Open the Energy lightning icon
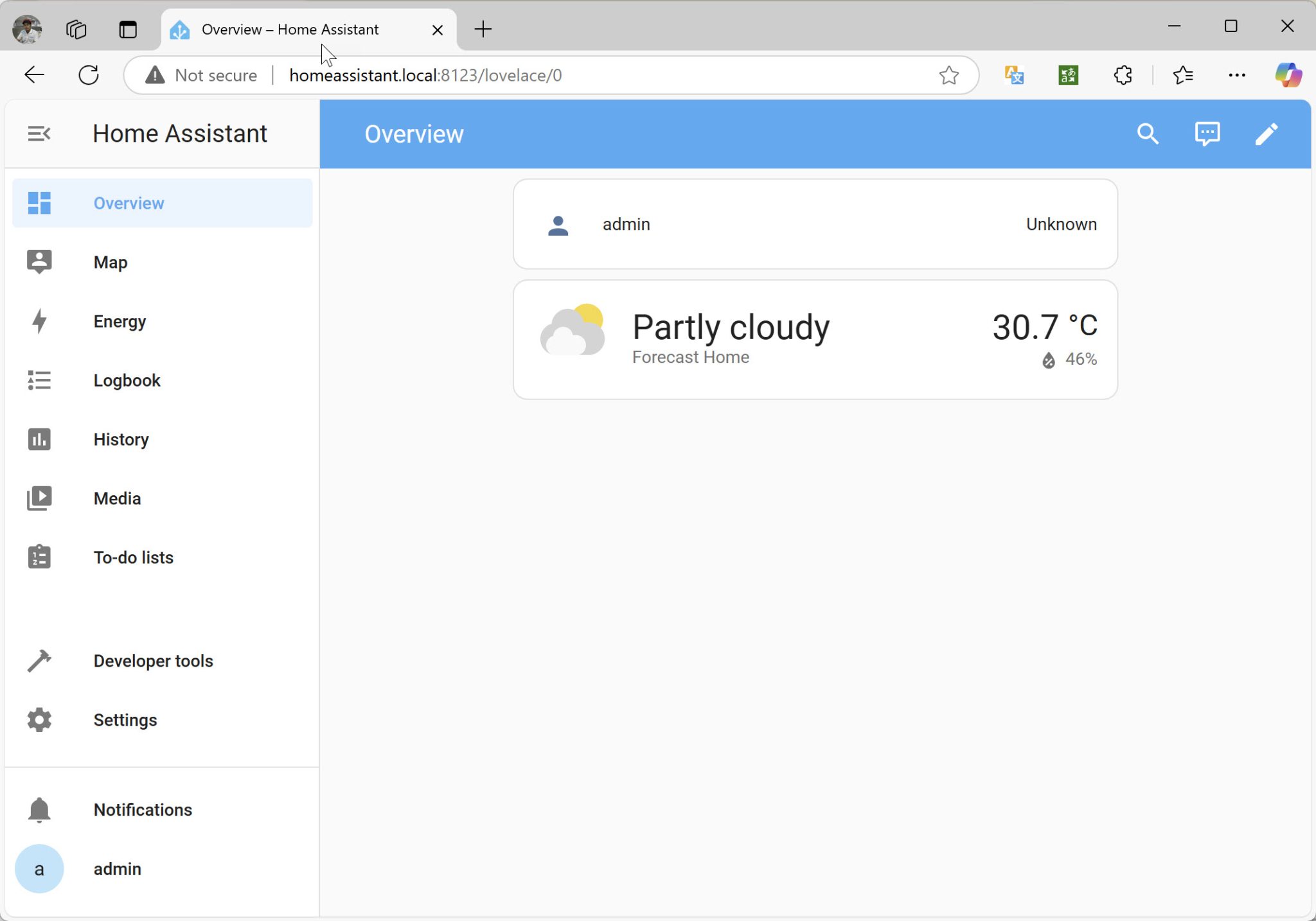 pos(39,321)
